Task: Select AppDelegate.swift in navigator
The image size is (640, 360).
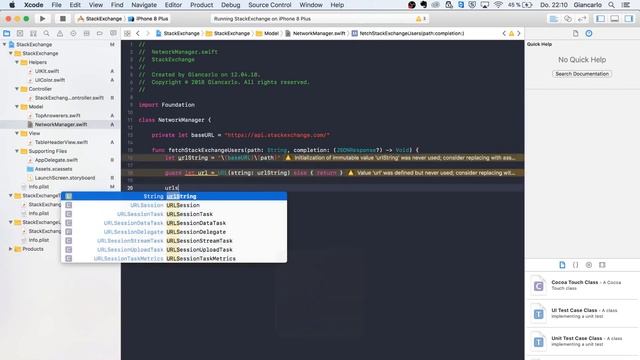Action: click(56, 160)
